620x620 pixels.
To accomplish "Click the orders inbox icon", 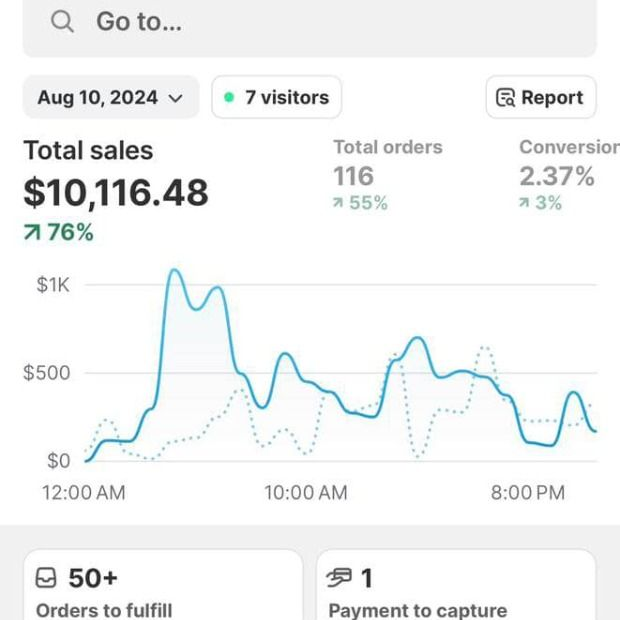I will pos(46,578).
